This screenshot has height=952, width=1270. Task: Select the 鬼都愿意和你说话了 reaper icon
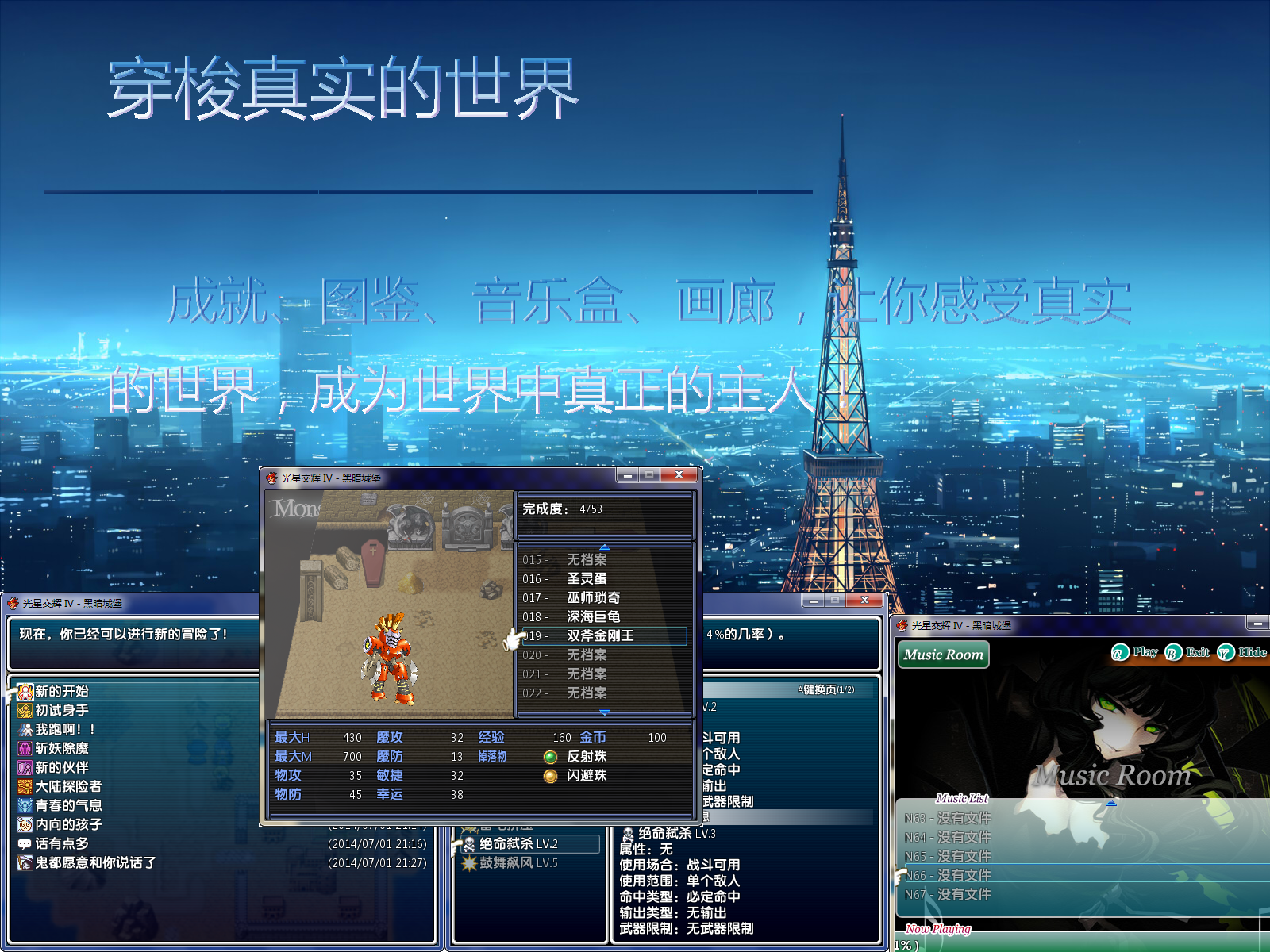coord(25,863)
